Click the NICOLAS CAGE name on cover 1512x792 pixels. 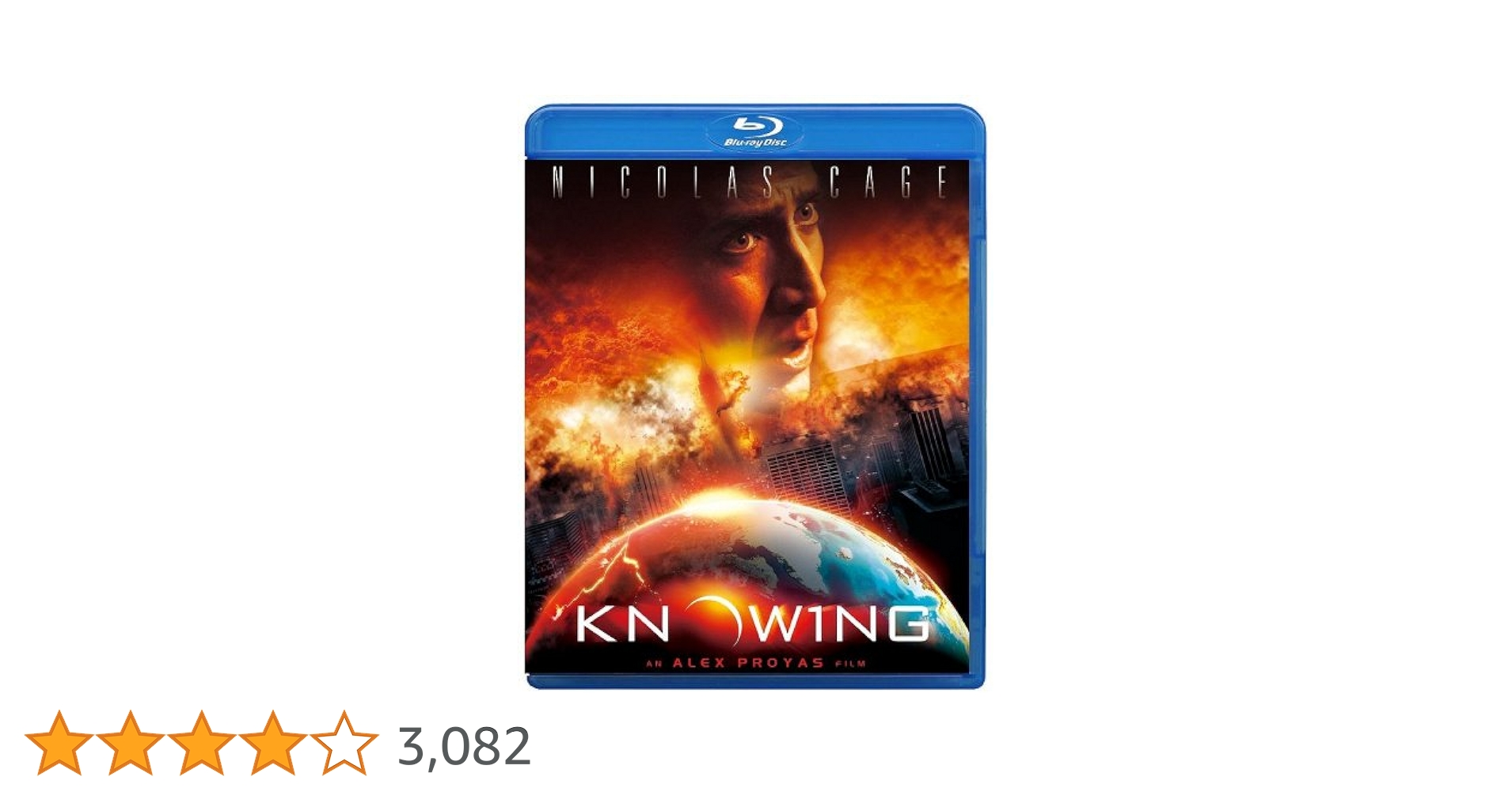coord(749,182)
